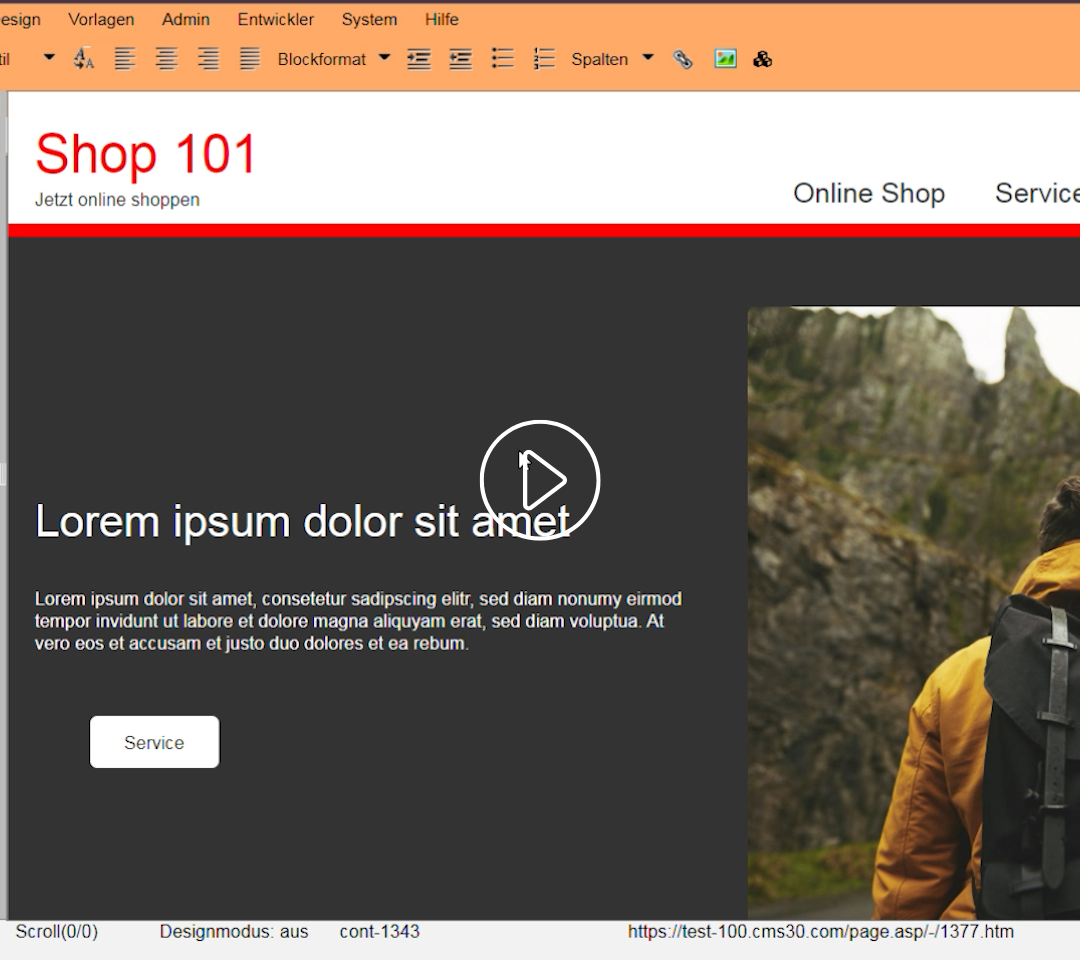Open the Blockformat dropdown

tap(334, 59)
